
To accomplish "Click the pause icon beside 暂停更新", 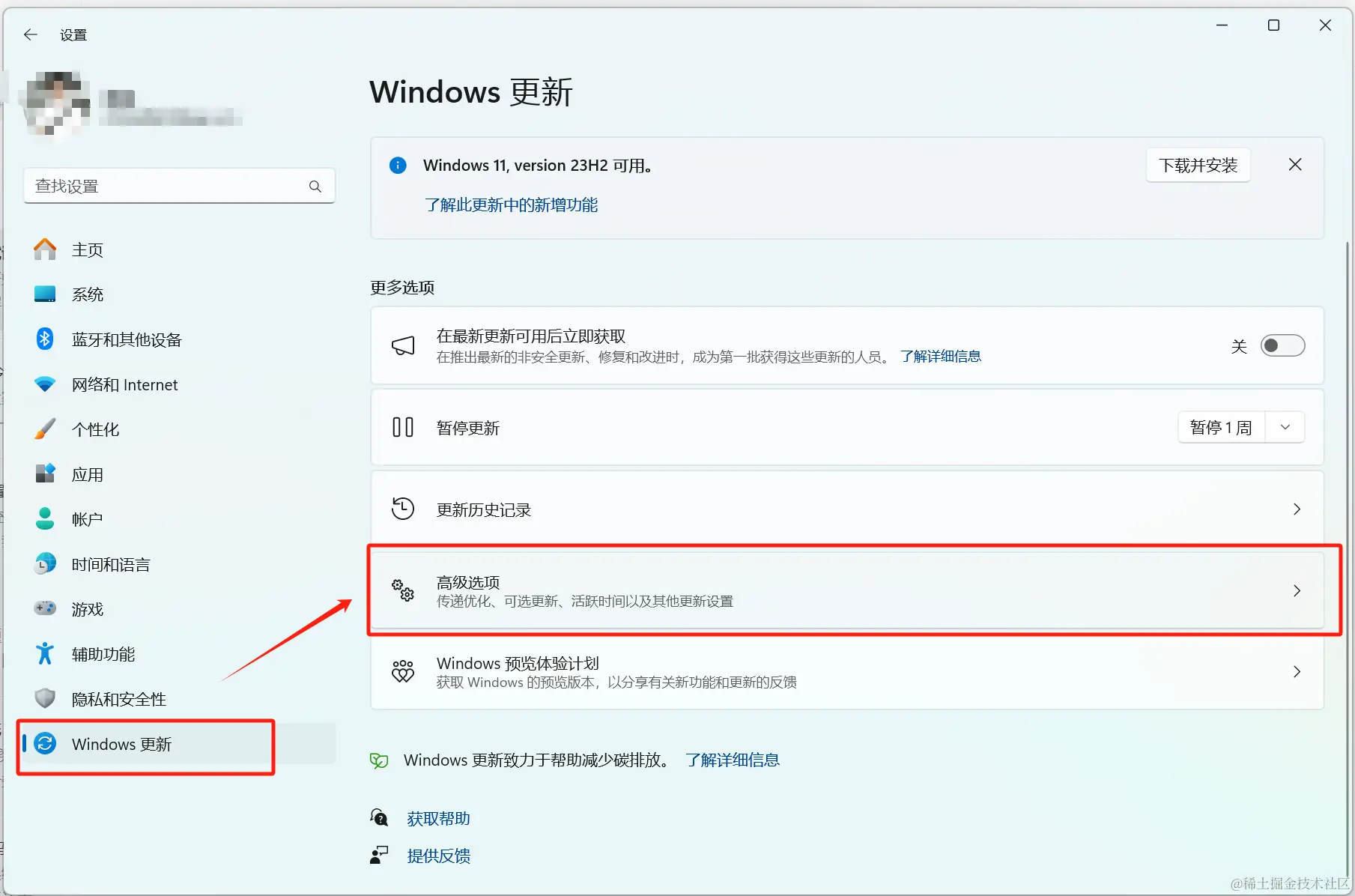I will [403, 427].
